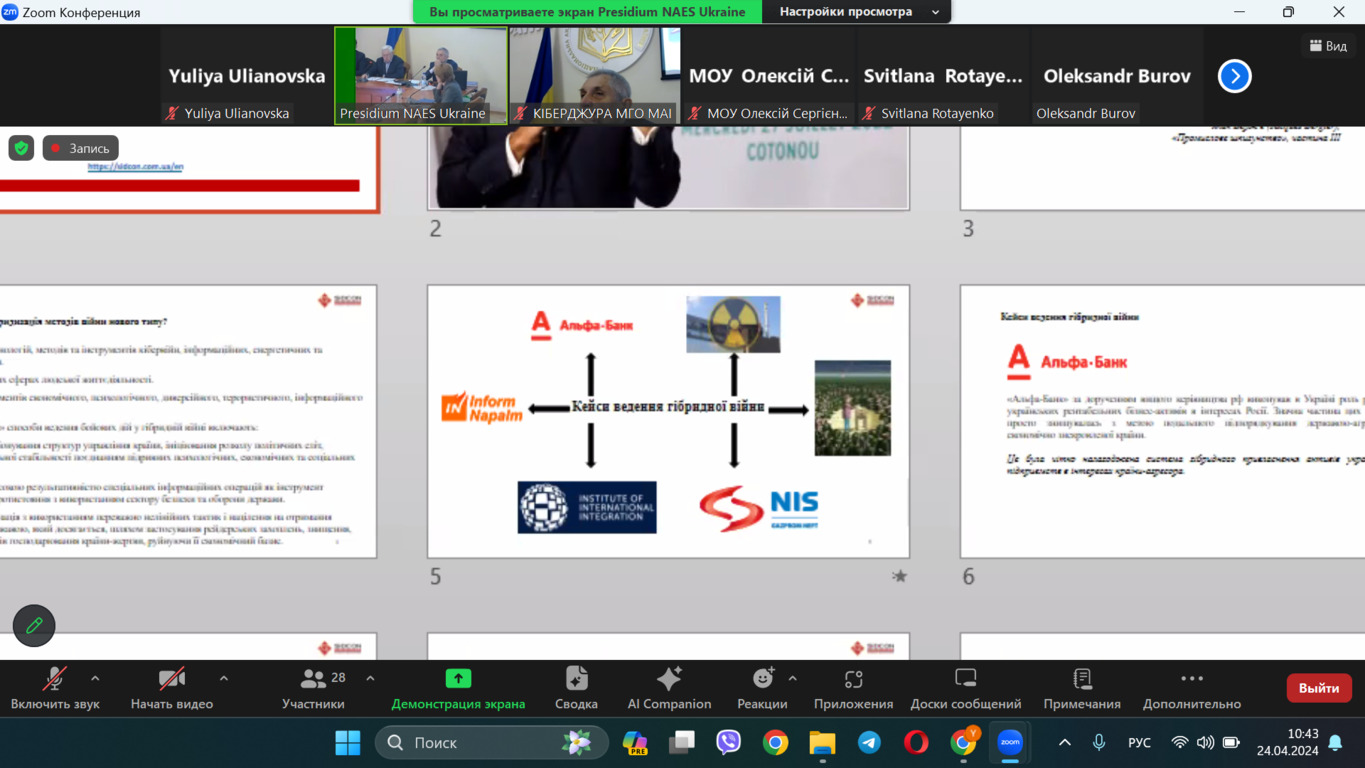Open Chrome icon next to Viber
1365x768 pixels.
pos(775,743)
